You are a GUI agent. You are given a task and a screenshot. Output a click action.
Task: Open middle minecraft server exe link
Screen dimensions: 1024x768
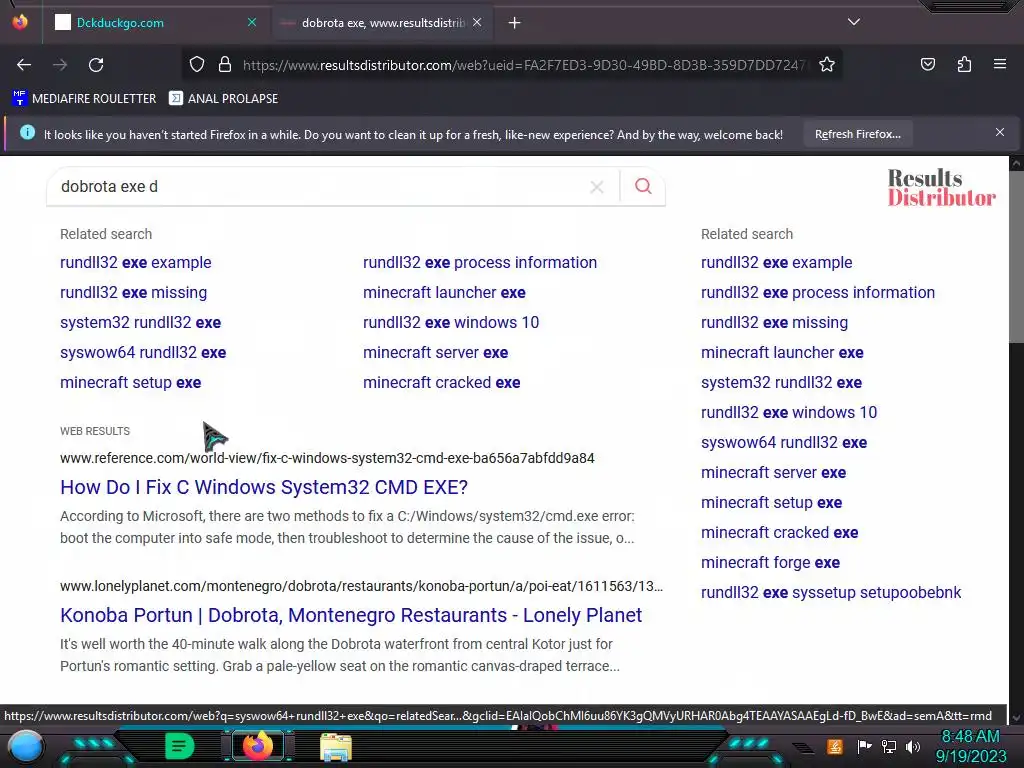click(436, 353)
